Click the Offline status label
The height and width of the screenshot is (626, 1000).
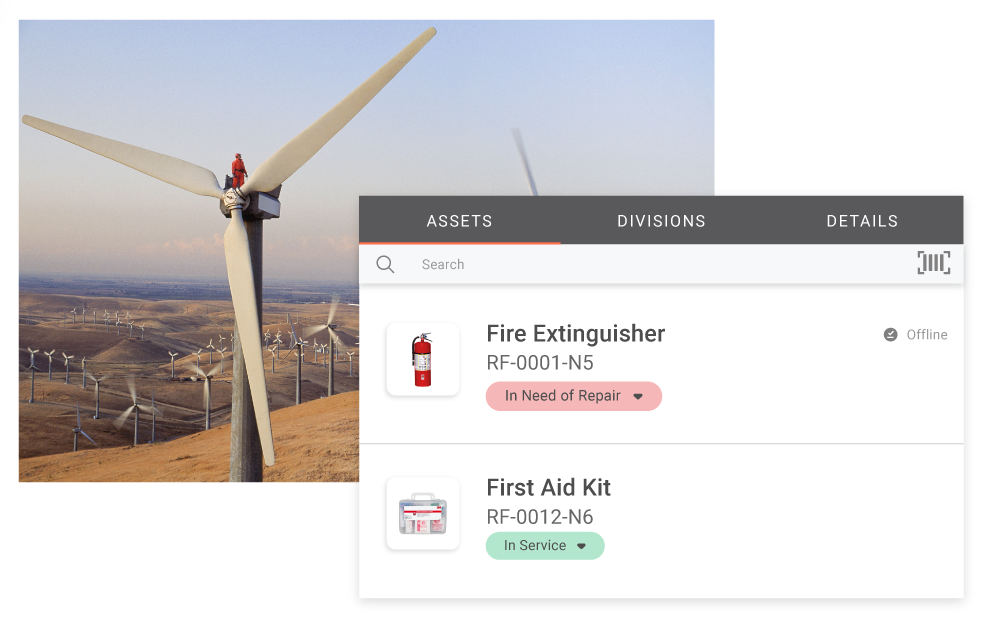[926, 335]
